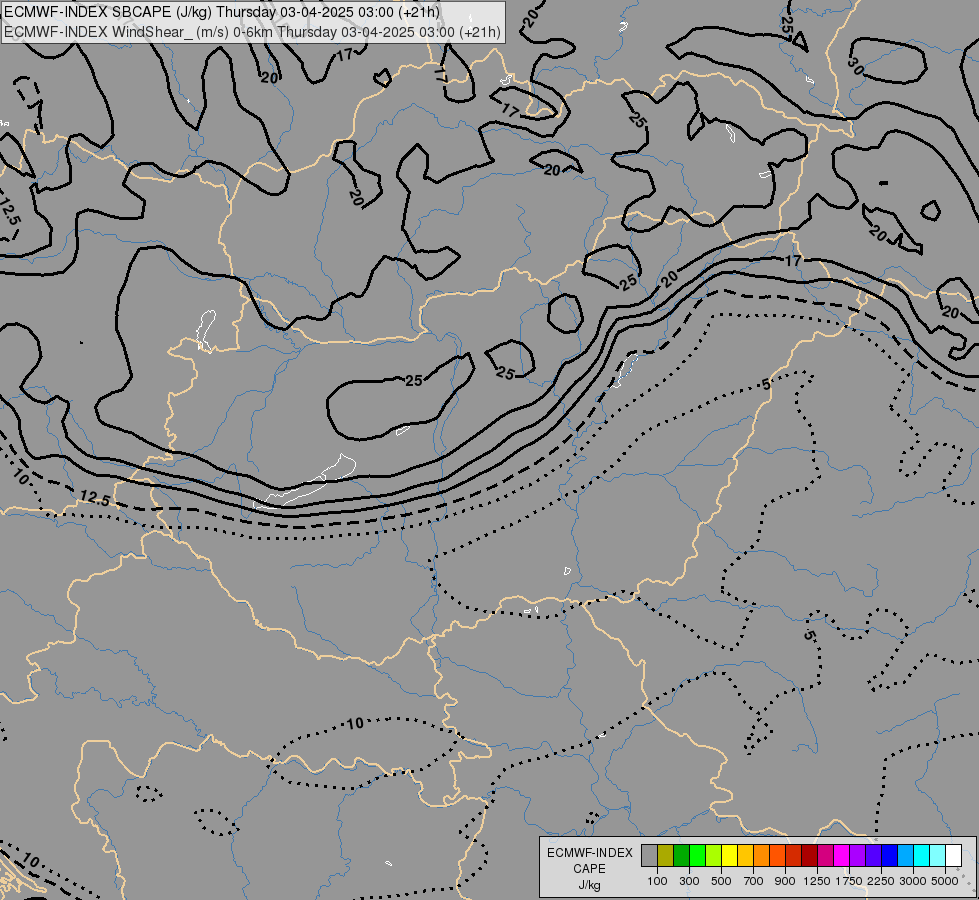979x900 pixels.
Task: Select the grey swatch in the CAPE legend
Action: [x=649, y=856]
